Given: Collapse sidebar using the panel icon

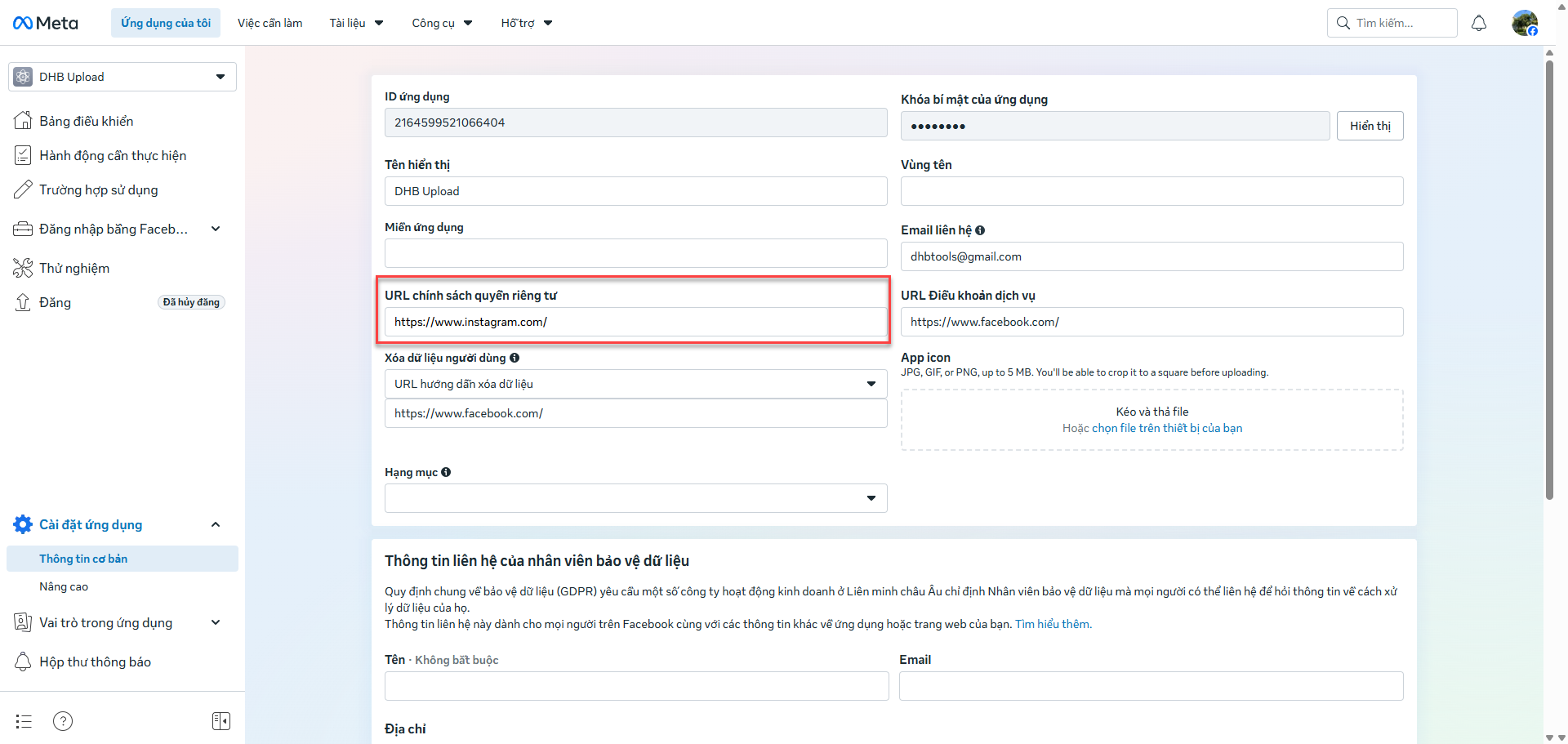Looking at the screenshot, I should coord(221,721).
